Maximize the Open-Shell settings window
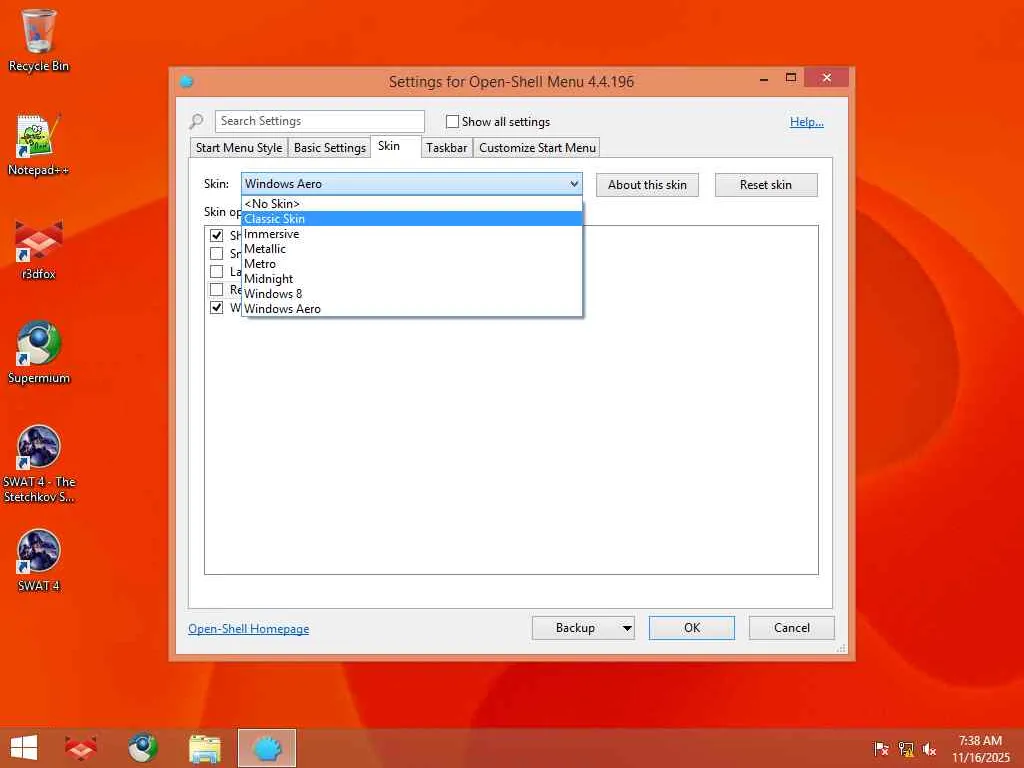 coord(791,78)
